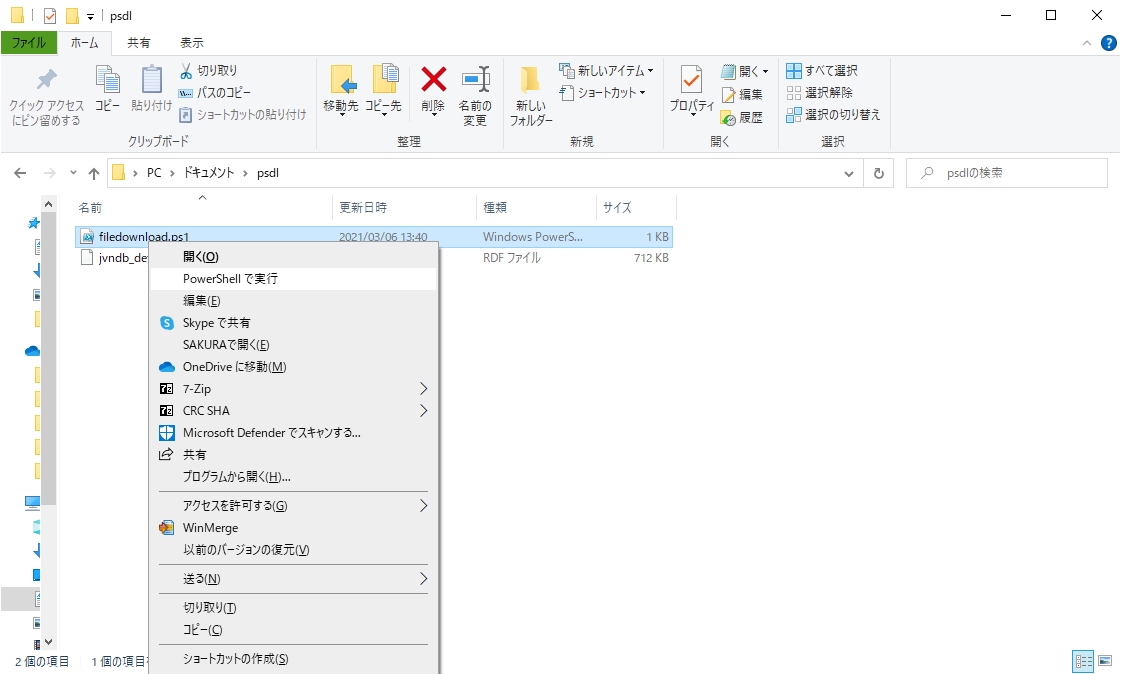Open Shortcut (ショートカット) dropdown in ribbon

(603, 93)
